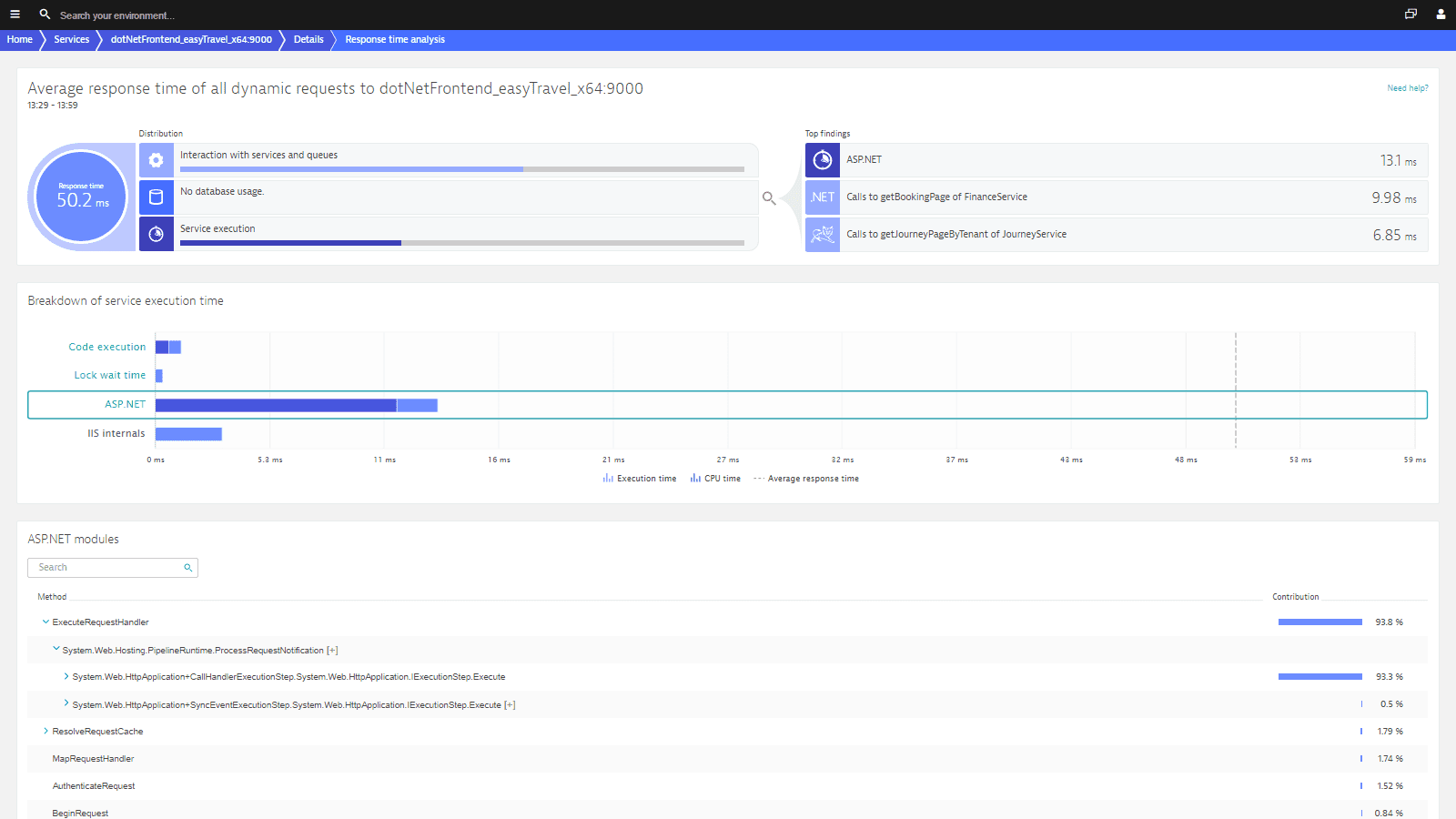Click the .NET icon for FinanceService calls
Viewport: 1456px width, 819px height.
(823, 197)
